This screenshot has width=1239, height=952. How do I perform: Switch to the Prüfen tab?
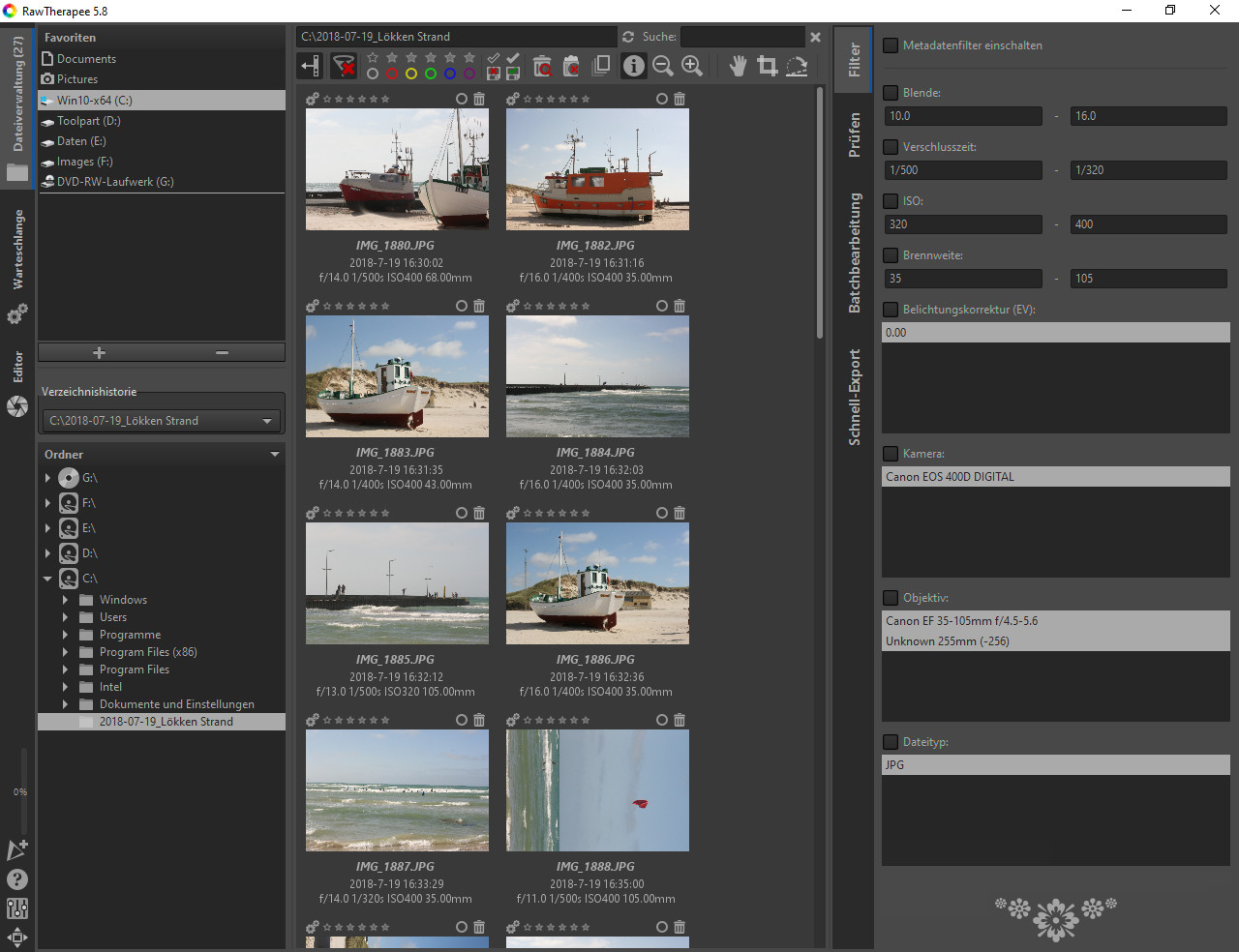point(854,134)
